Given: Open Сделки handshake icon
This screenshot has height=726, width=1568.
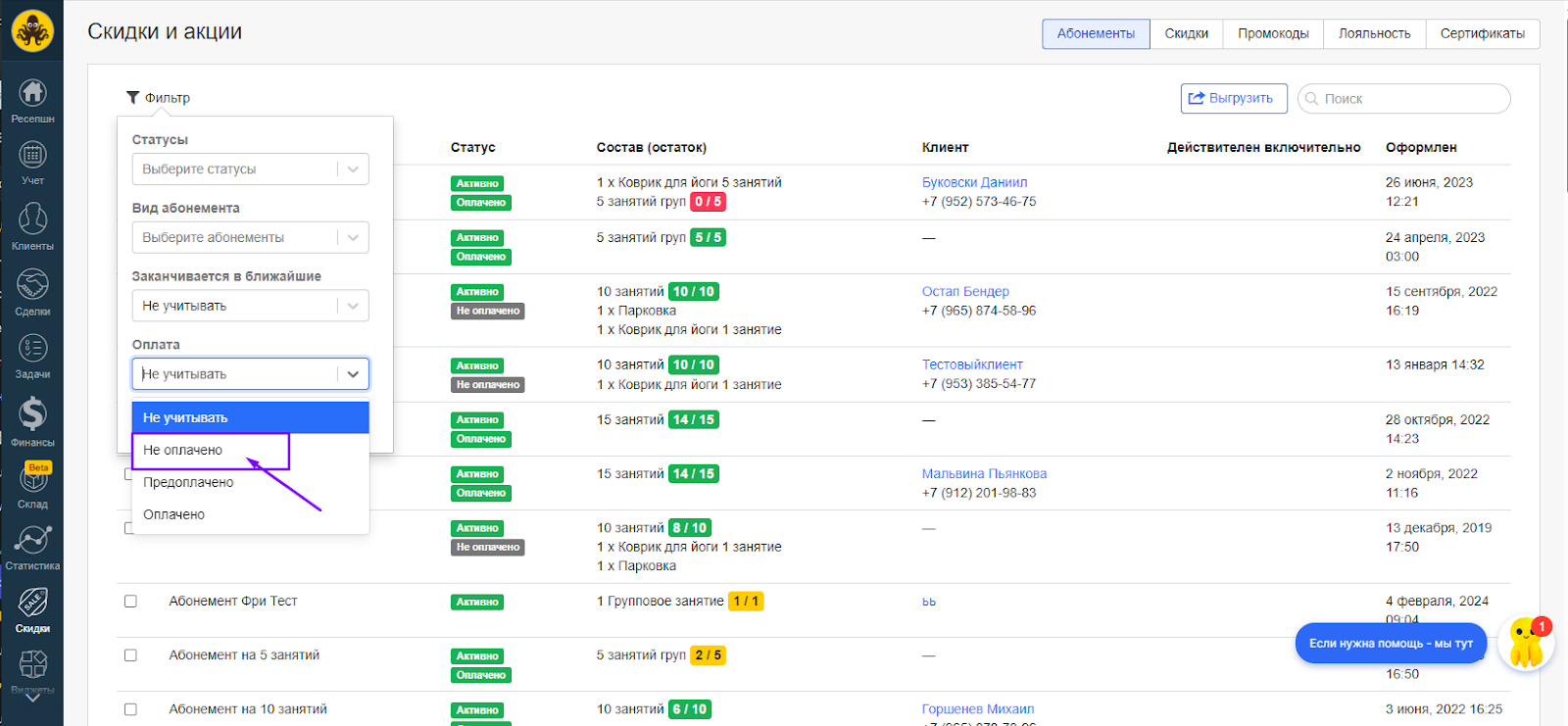Looking at the screenshot, I should (x=32, y=291).
